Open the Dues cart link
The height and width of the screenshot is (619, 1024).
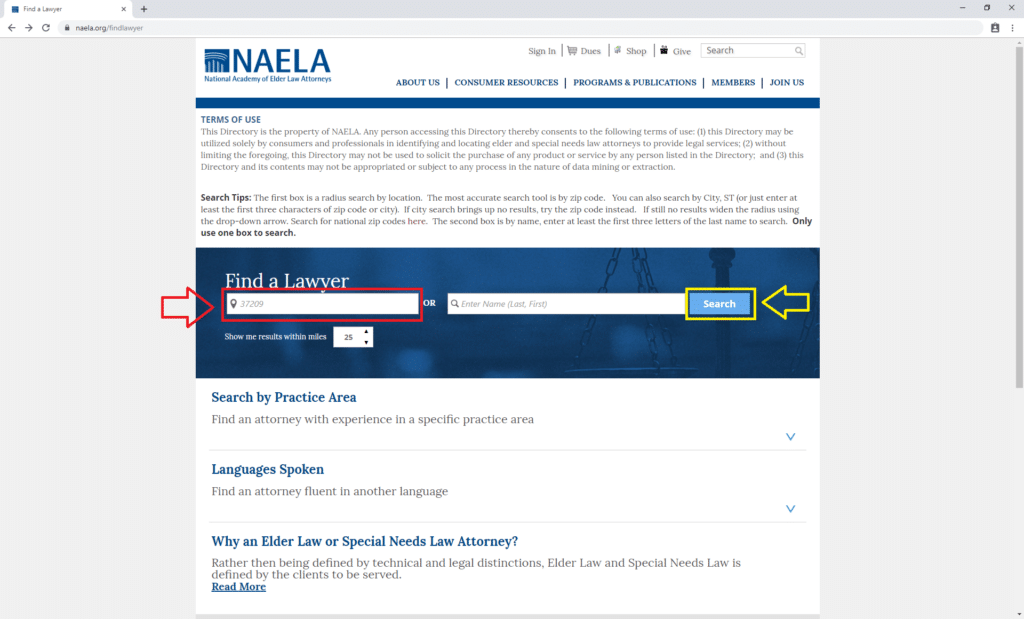coord(584,51)
